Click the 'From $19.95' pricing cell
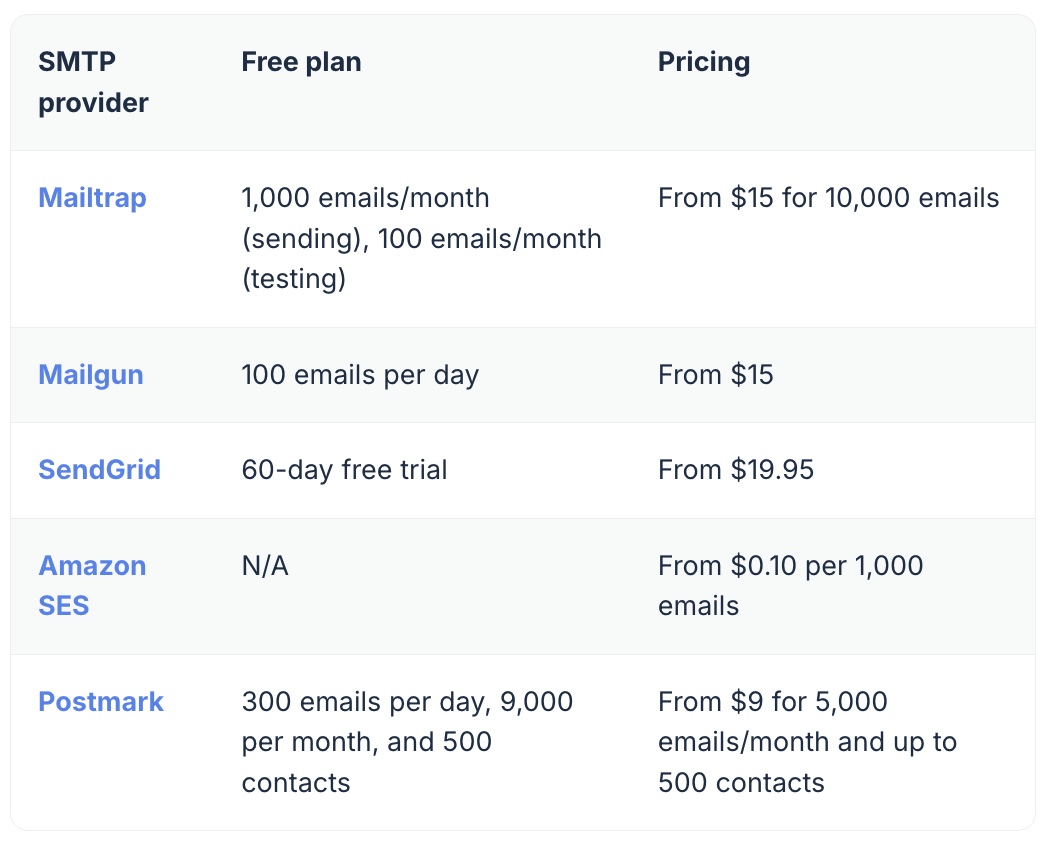 tap(735, 470)
